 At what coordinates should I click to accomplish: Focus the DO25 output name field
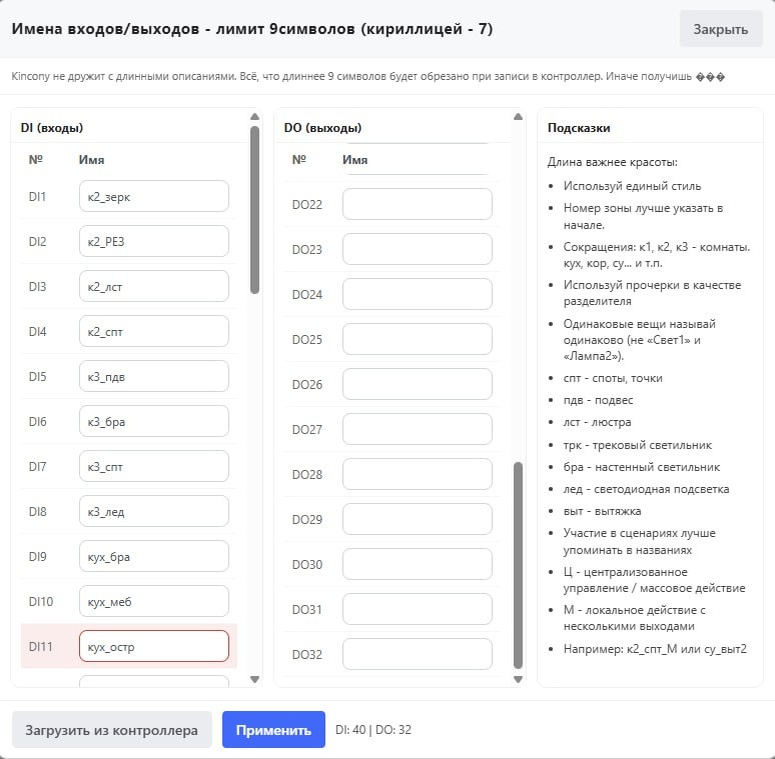point(417,339)
